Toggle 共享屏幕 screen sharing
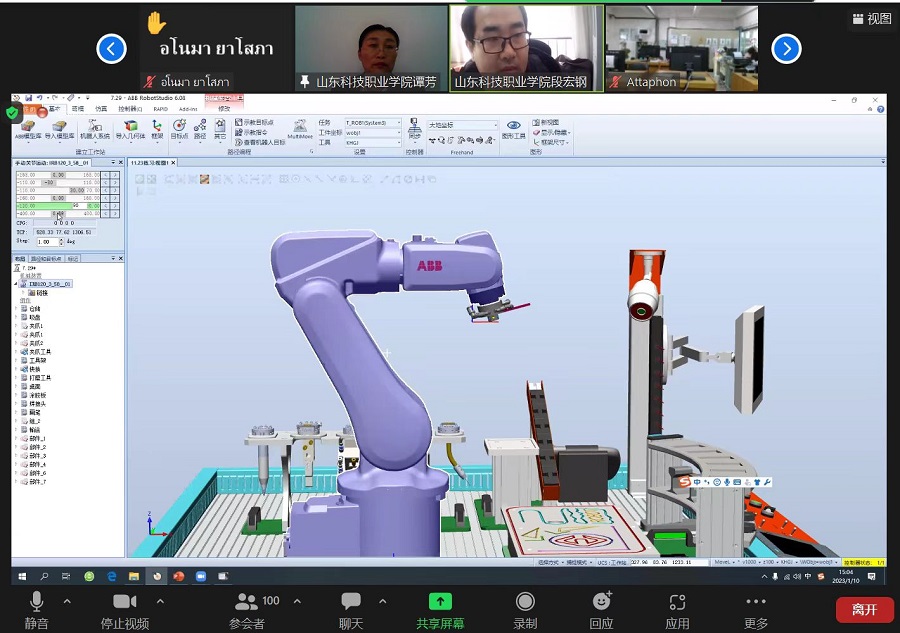The image size is (900, 633). click(440, 611)
